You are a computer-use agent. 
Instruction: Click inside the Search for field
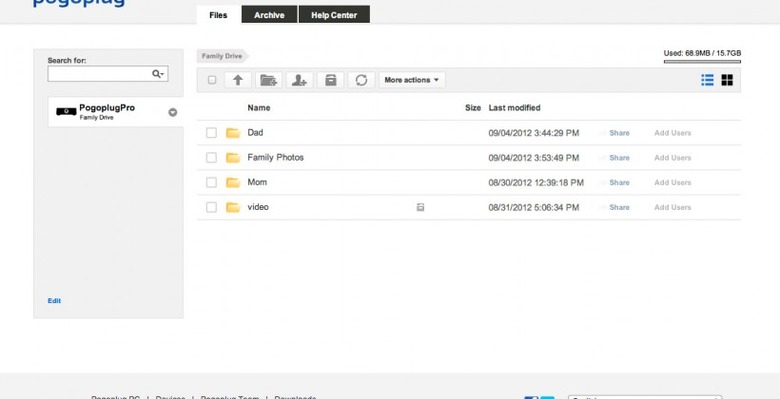point(108,74)
